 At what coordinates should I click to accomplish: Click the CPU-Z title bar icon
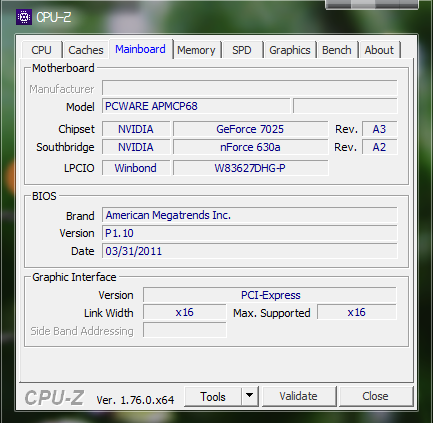click(24, 17)
